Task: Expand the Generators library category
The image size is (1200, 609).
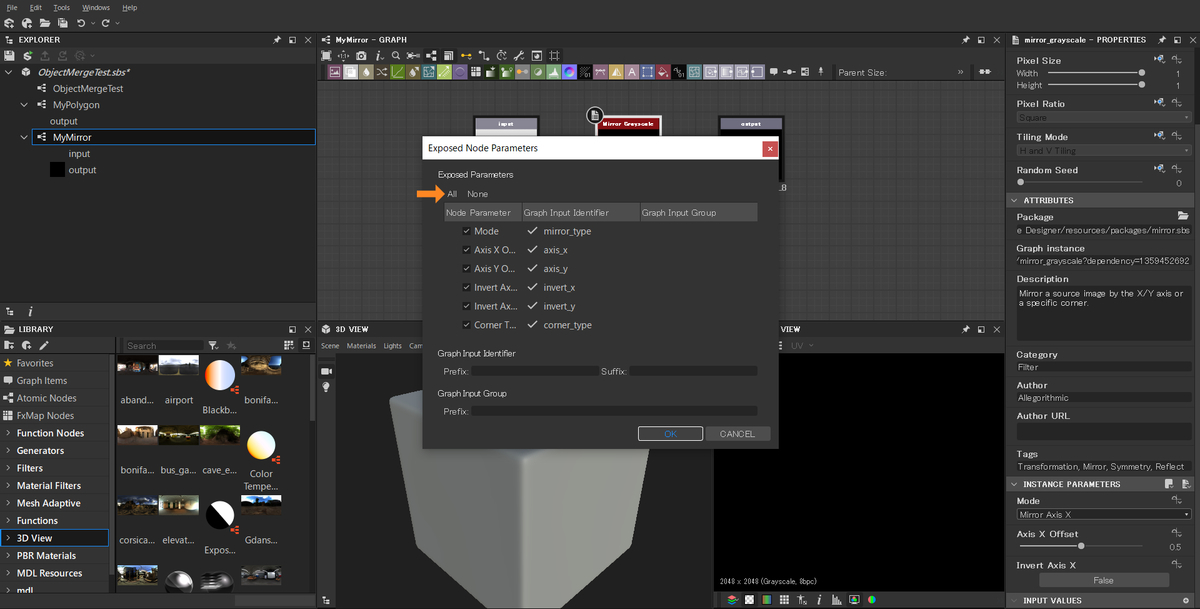Action: point(8,451)
